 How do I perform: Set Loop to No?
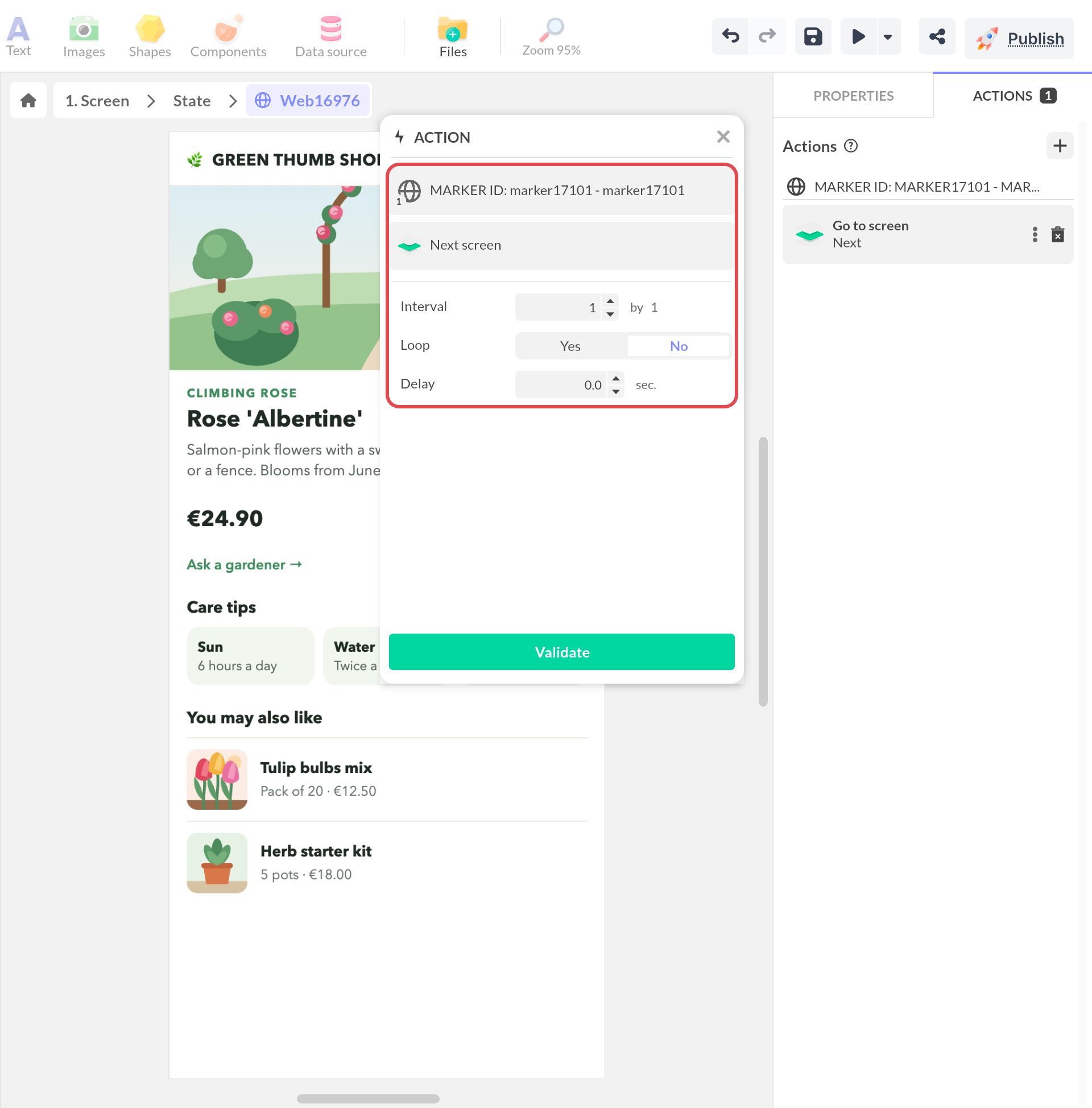coord(679,346)
